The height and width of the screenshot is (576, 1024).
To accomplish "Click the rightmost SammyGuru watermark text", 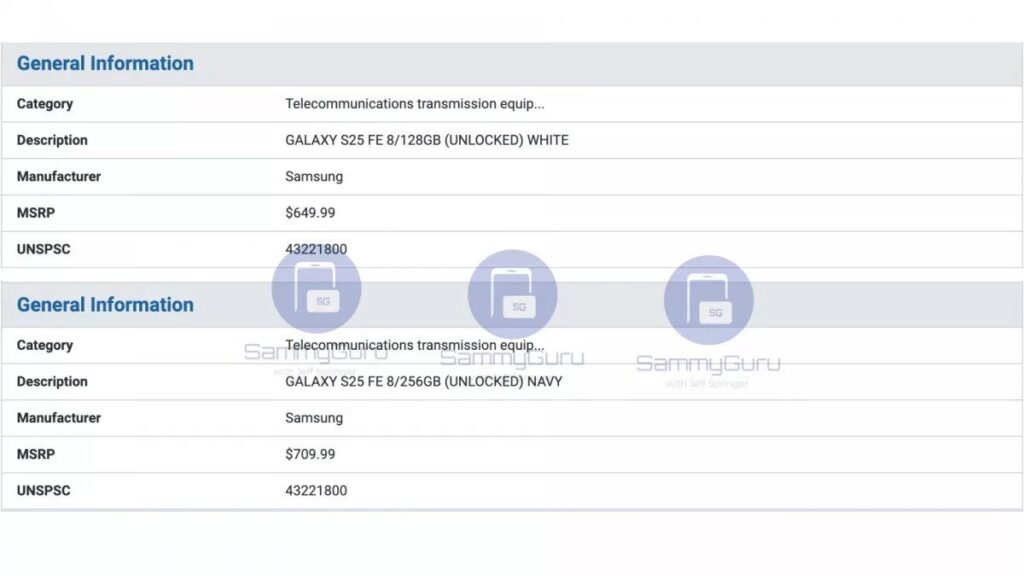I will click(709, 364).
